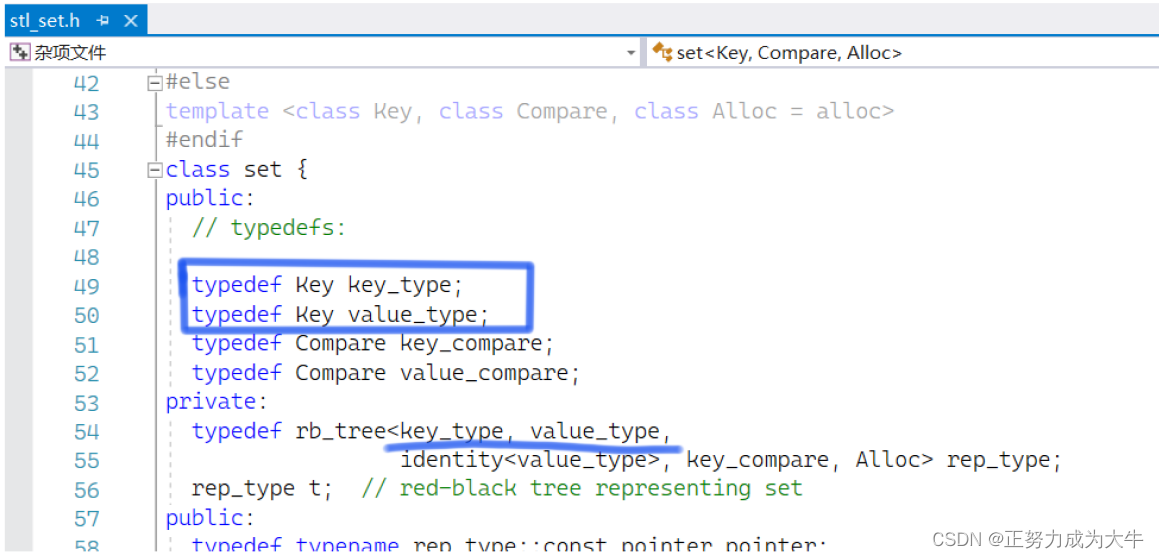Open the set<Key, Compare, Alloc> type dropdown
Screen dimensions: 1159x558
pos(902,53)
